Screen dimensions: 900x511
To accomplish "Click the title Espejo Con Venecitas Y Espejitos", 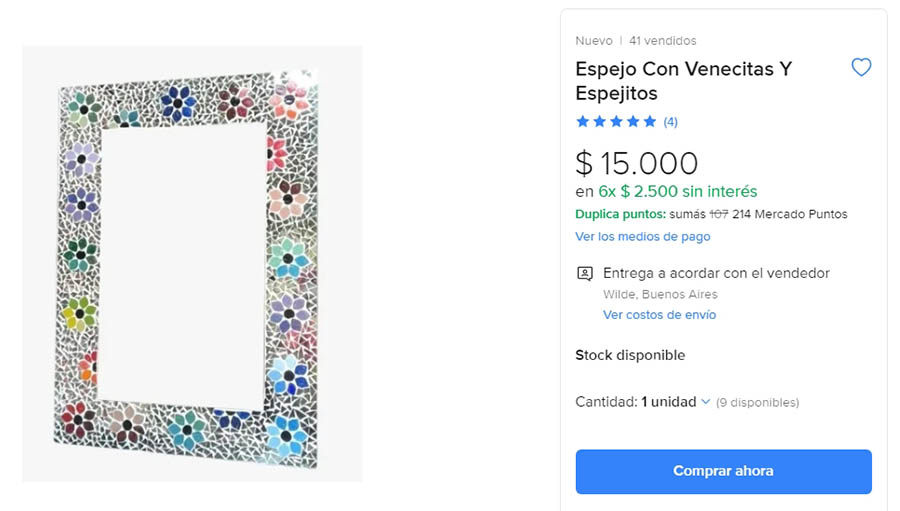I will (x=683, y=81).
